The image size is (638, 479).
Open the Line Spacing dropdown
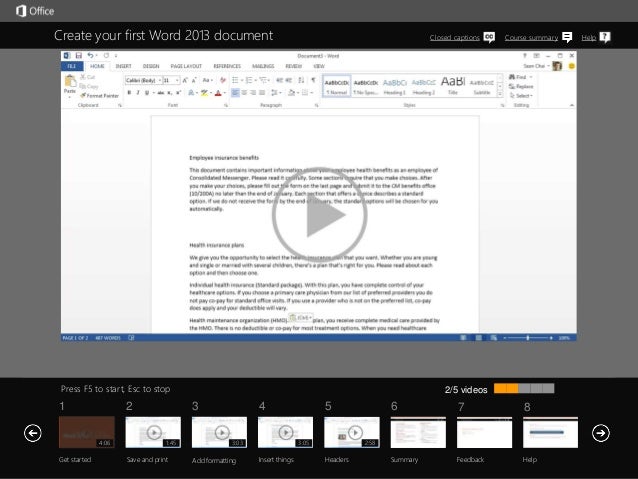click(275, 93)
